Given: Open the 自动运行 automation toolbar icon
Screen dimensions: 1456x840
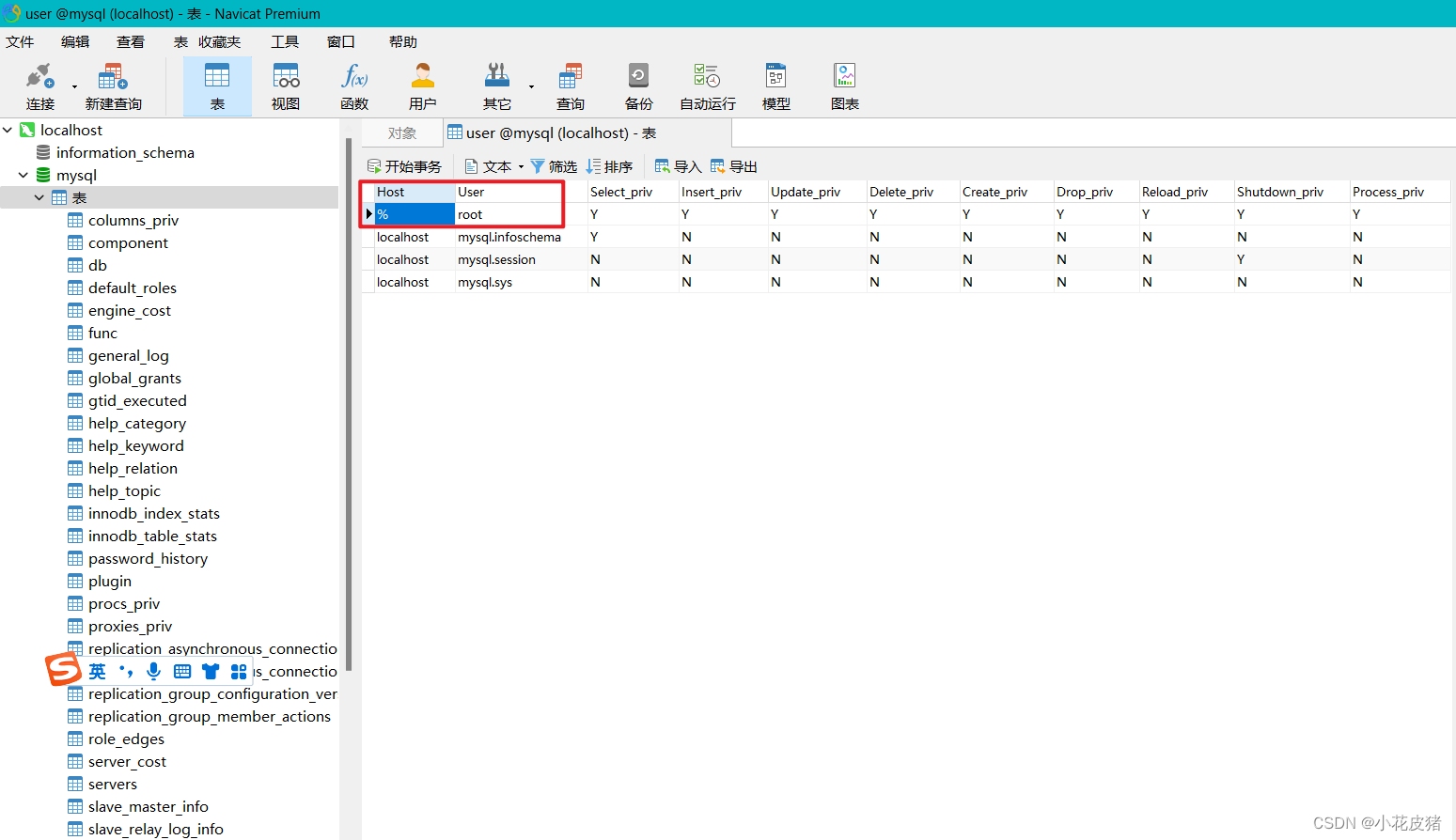Looking at the screenshot, I should (x=708, y=86).
